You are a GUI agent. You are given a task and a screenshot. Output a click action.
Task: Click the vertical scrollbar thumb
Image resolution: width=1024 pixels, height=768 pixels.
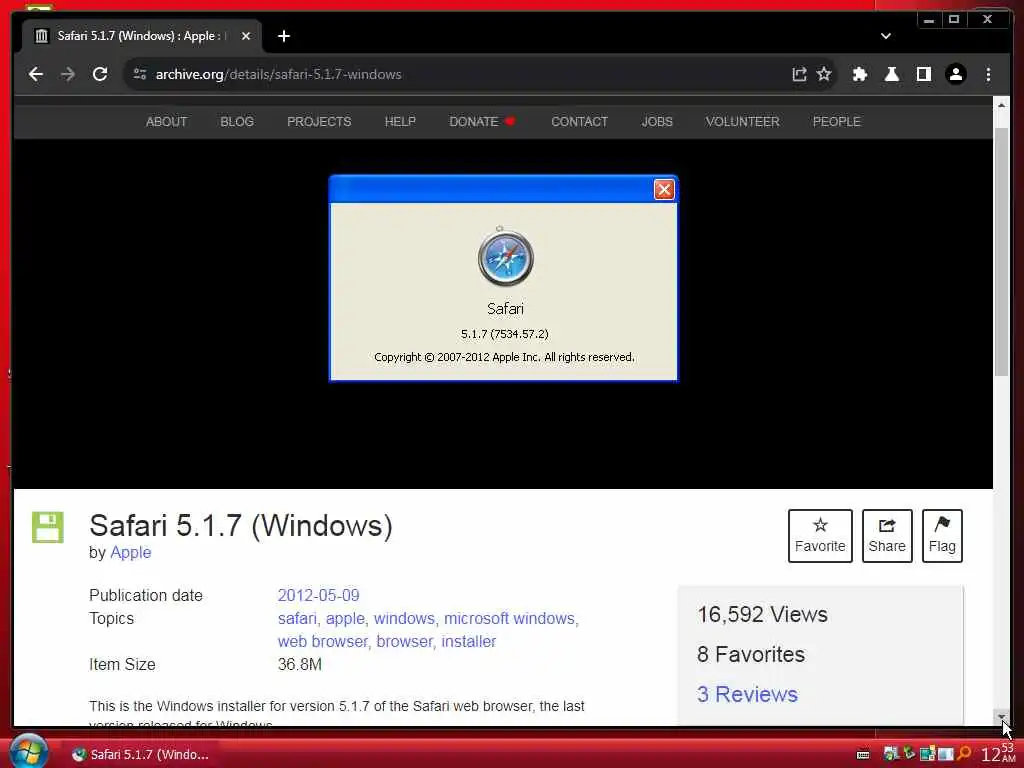click(x=1001, y=251)
